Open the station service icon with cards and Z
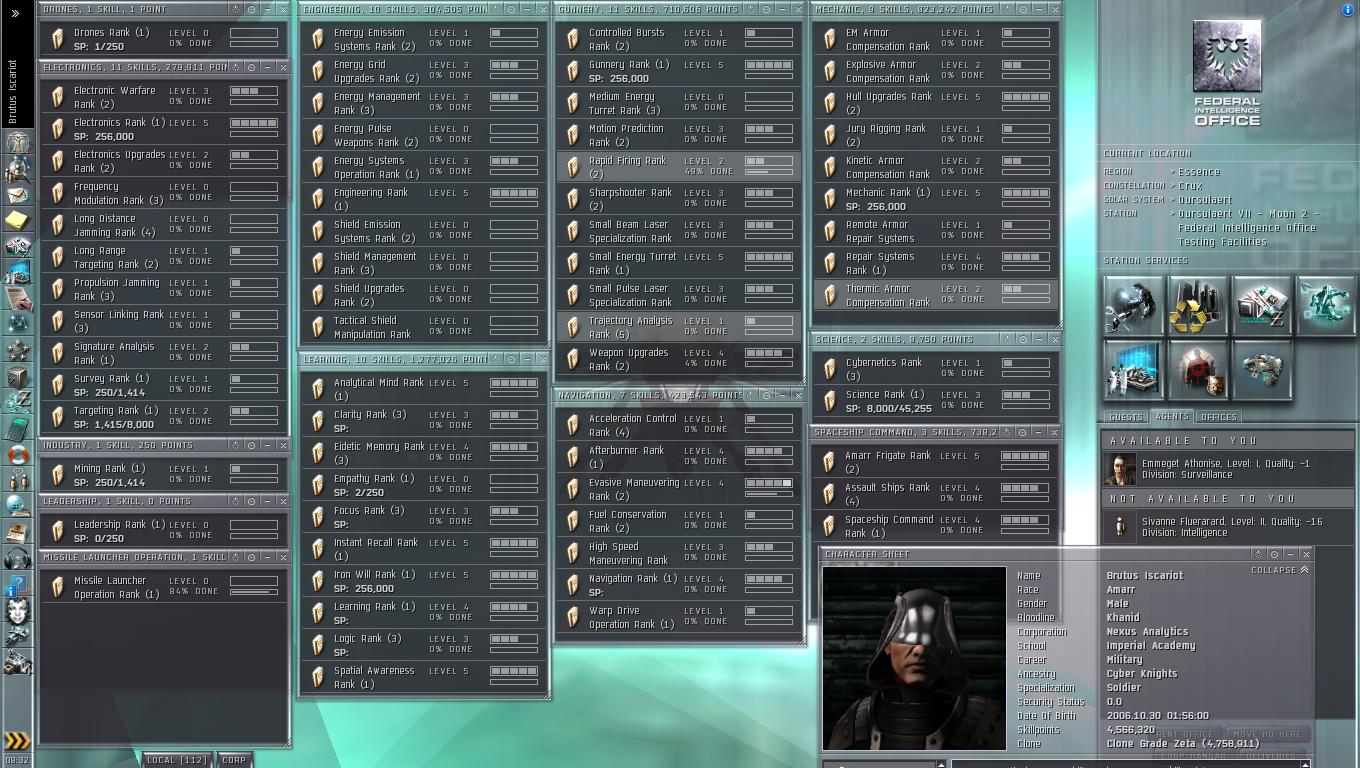The height and width of the screenshot is (768, 1360). pyautogui.click(x=1262, y=306)
